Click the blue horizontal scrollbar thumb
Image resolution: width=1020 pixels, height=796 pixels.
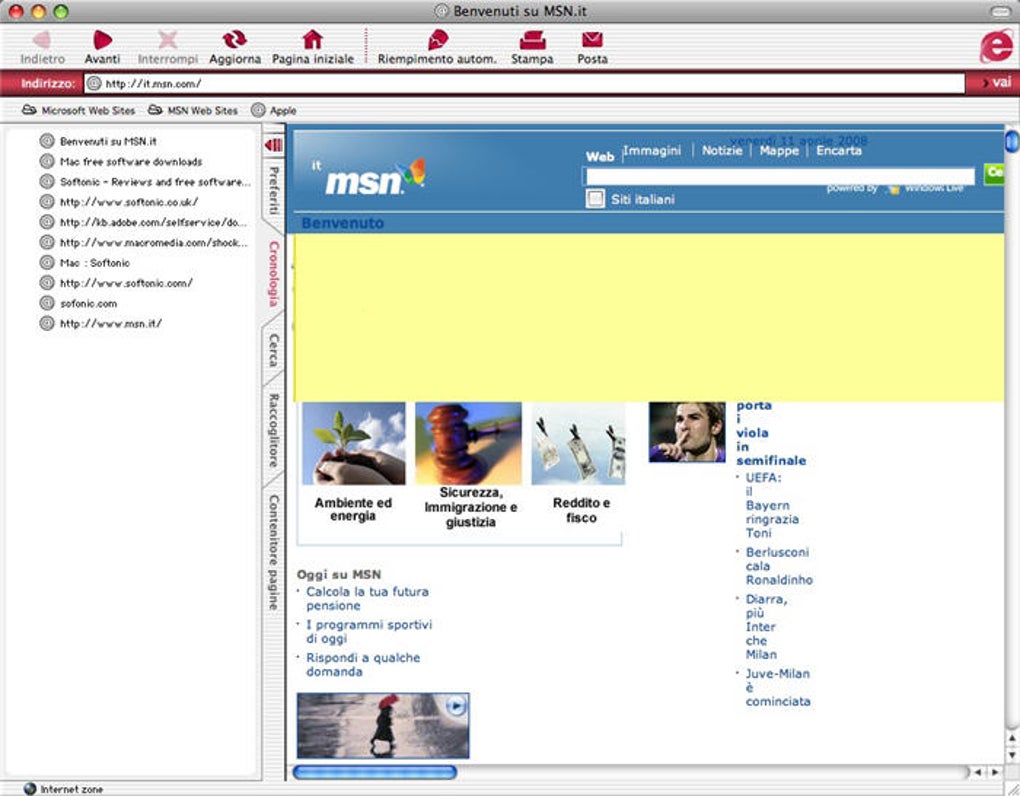375,772
